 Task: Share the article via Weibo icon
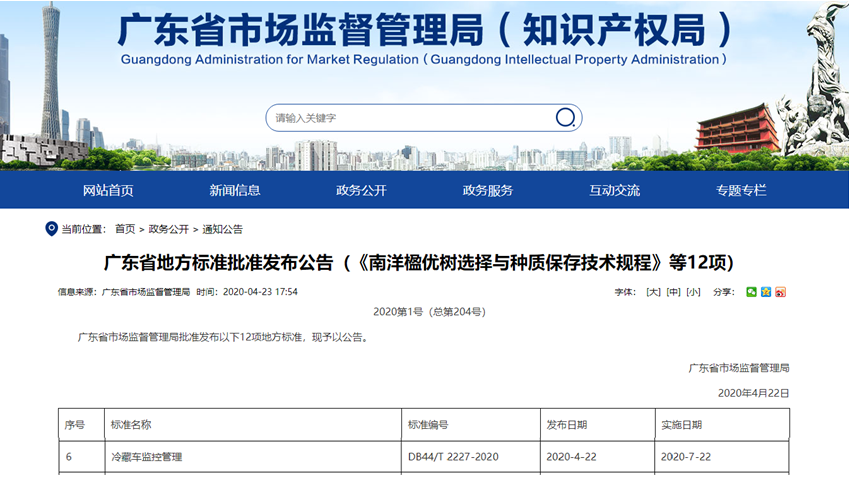(780, 292)
